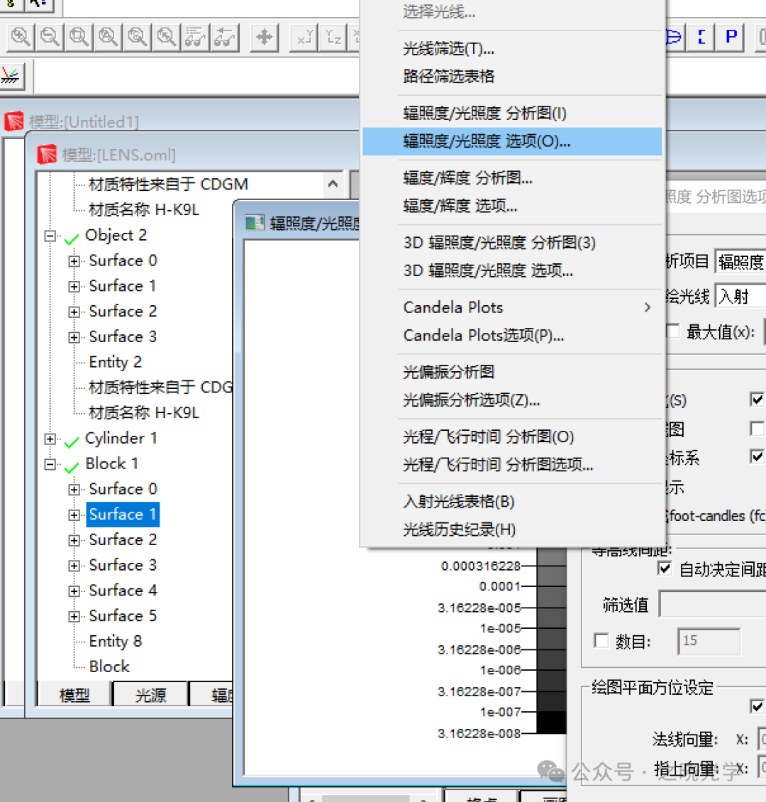This screenshot has height=802, width=766.
Task: Open 光线筛选(T)... from the menu
Action: click(x=512, y=49)
